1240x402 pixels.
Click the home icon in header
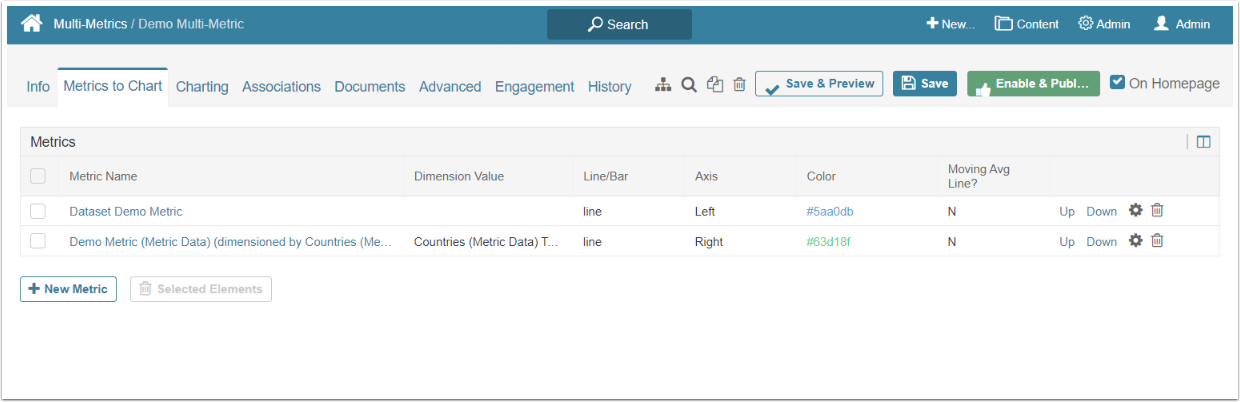pyautogui.click(x=31, y=23)
